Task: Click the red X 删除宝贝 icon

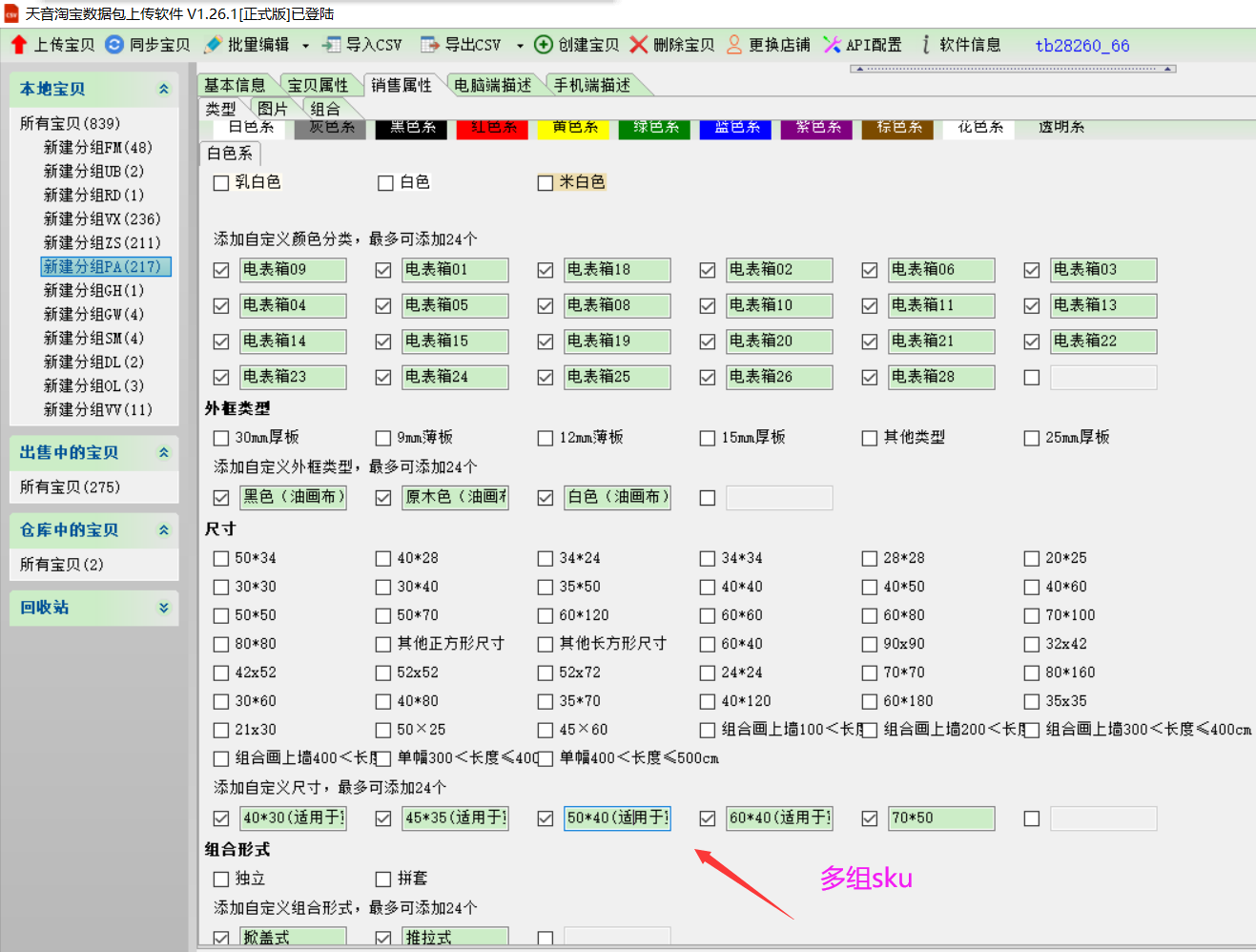Action: 639,45
